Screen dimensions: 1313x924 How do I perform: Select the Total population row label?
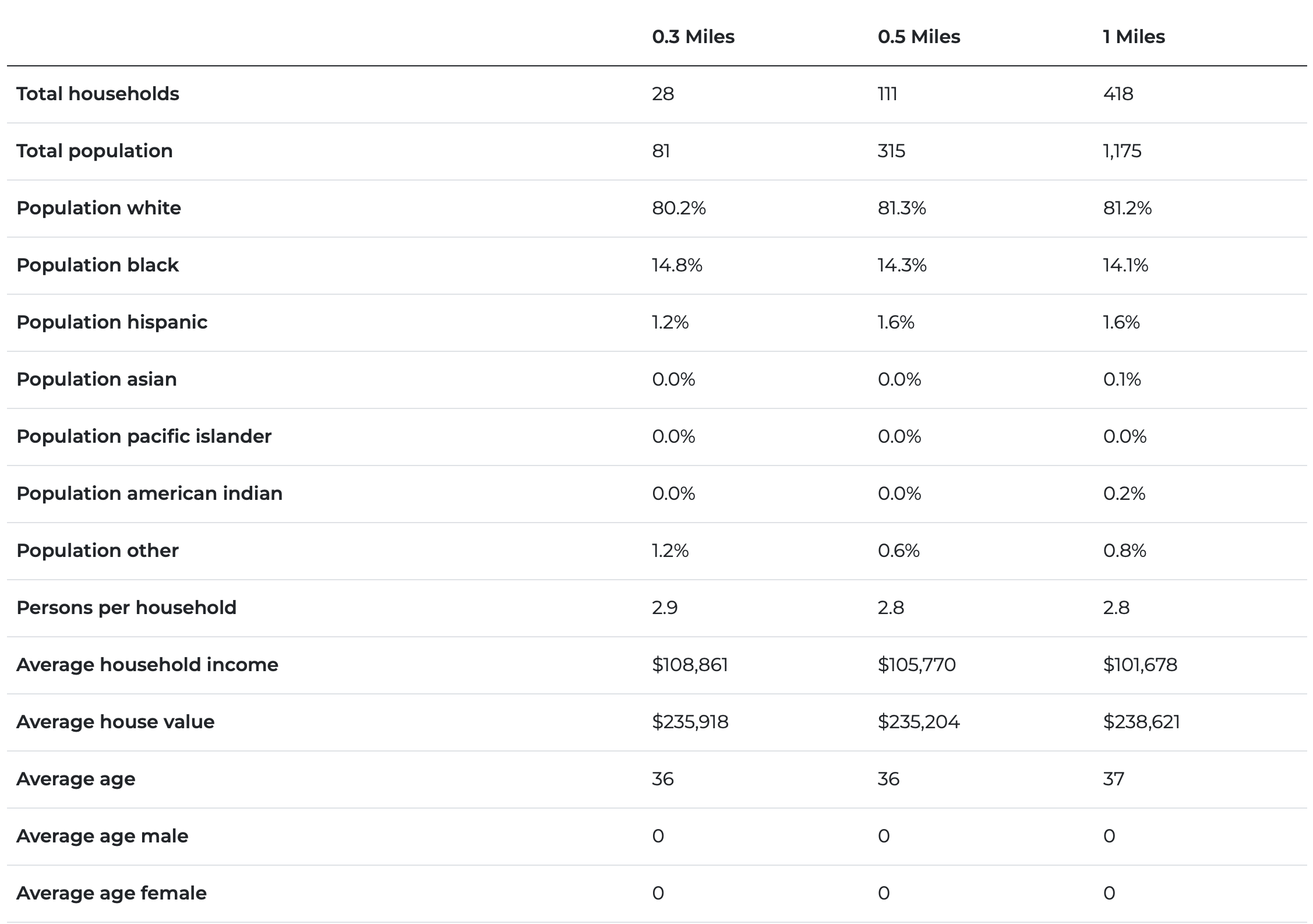click(94, 151)
